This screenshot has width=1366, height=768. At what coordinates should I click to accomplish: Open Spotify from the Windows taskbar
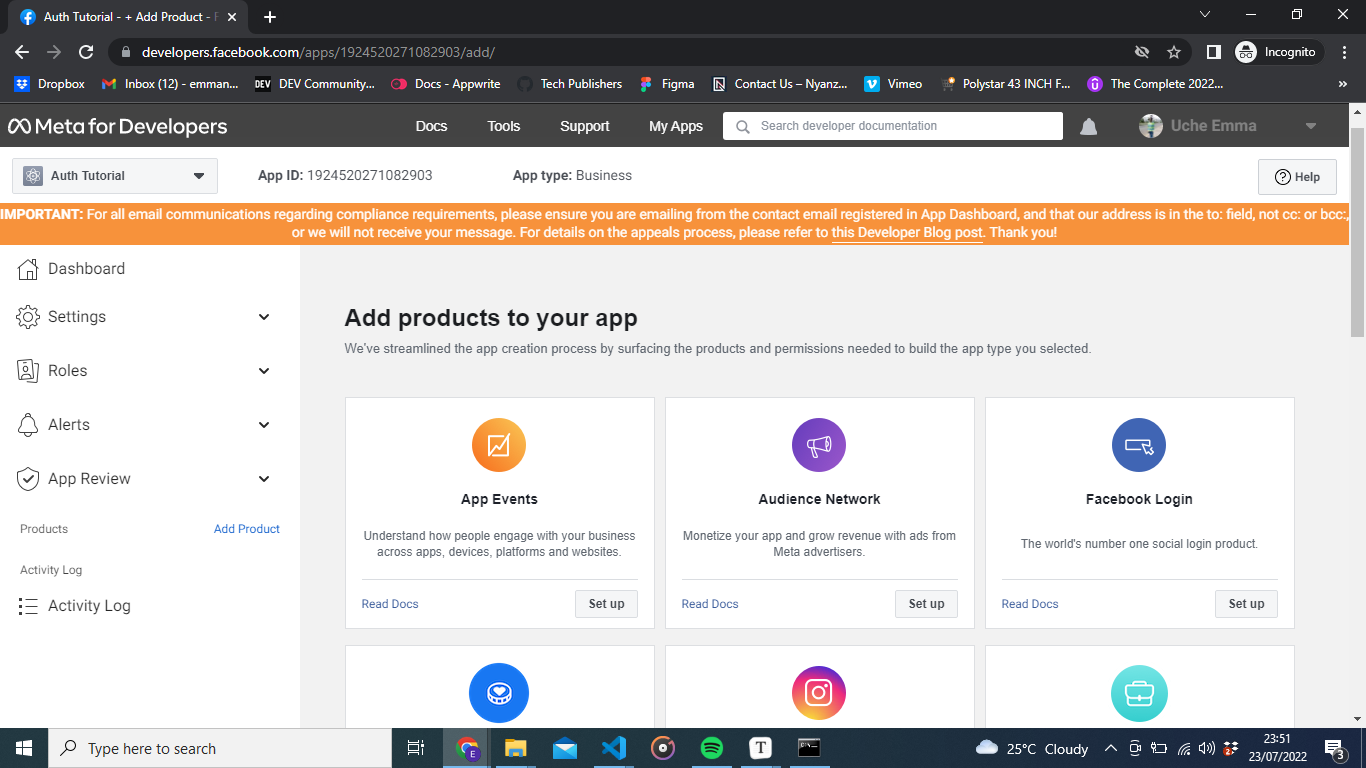pos(712,748)
